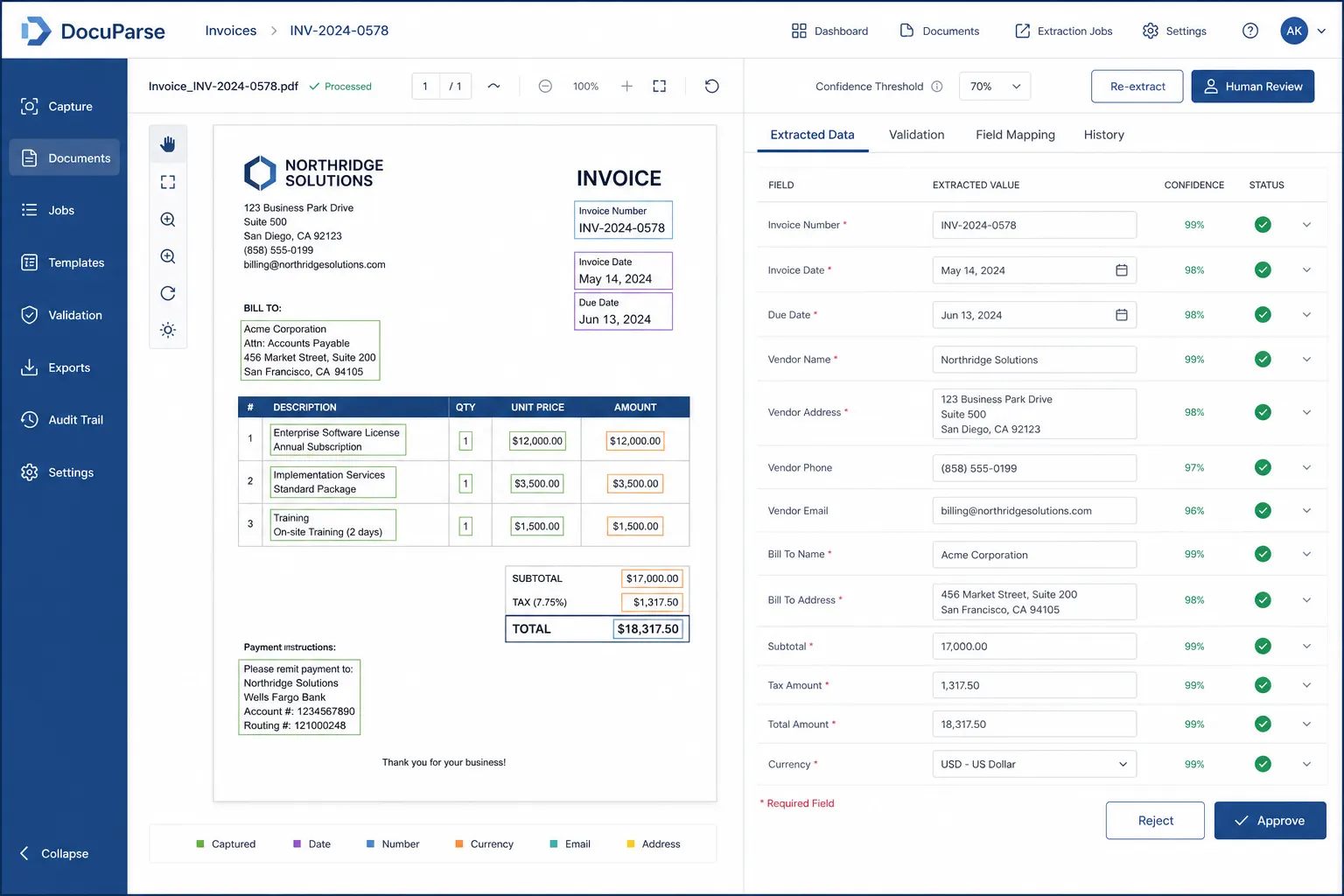Click the help question mark icon
Viewport: 1344px width, 896px height.
coord(1250,31)
